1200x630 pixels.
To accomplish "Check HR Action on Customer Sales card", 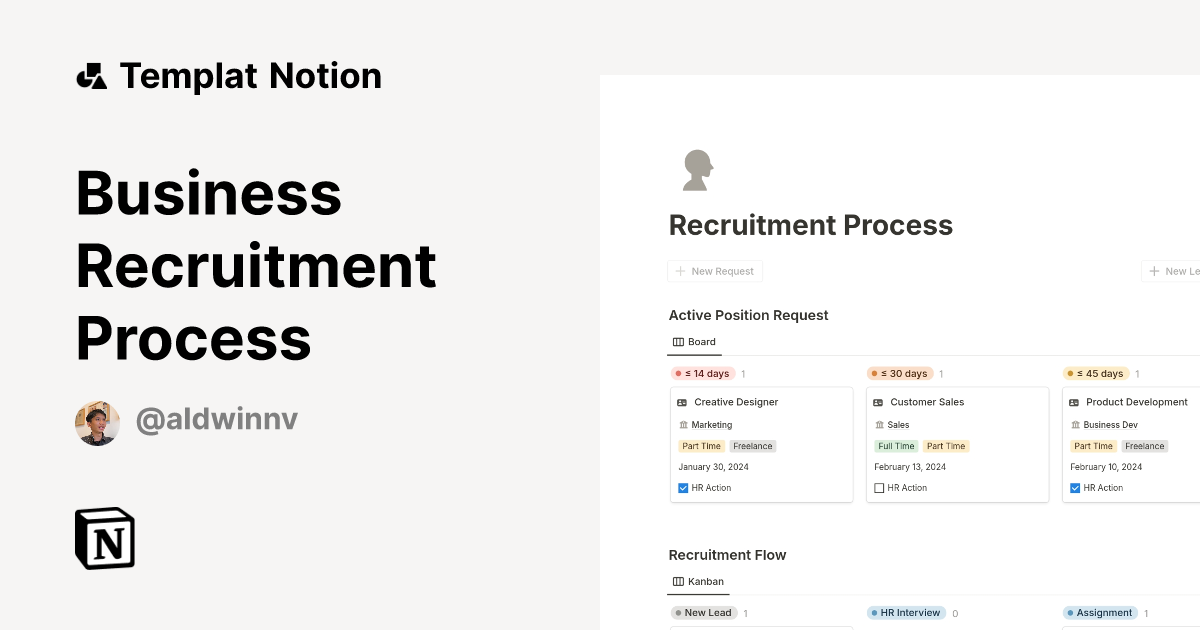I will point(879,488).
